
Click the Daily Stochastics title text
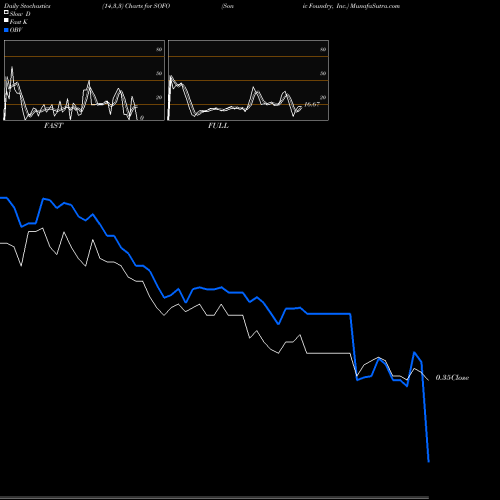click(27, 6)
